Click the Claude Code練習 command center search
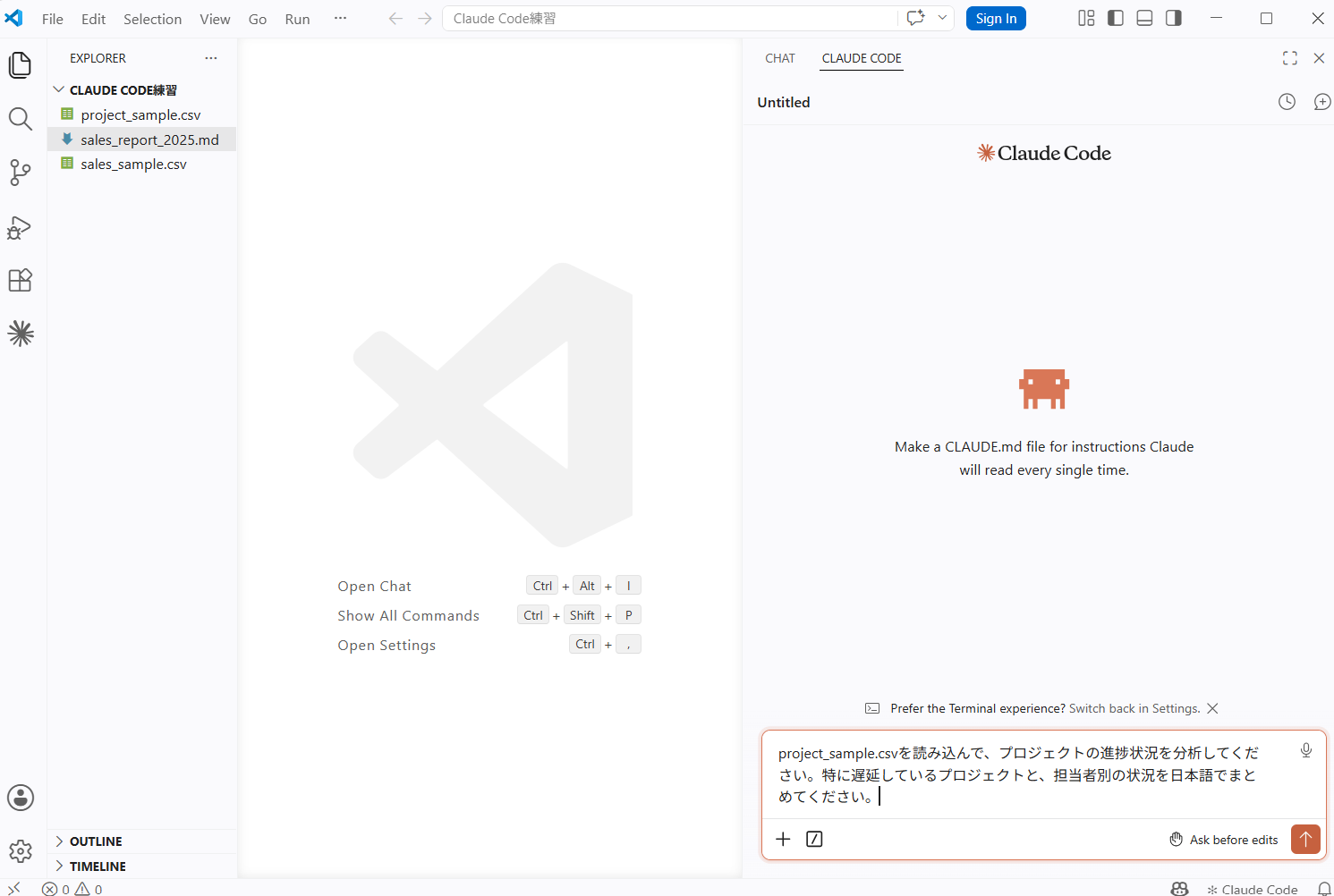The image size is (1334, 896). click(x=669, y=19)
